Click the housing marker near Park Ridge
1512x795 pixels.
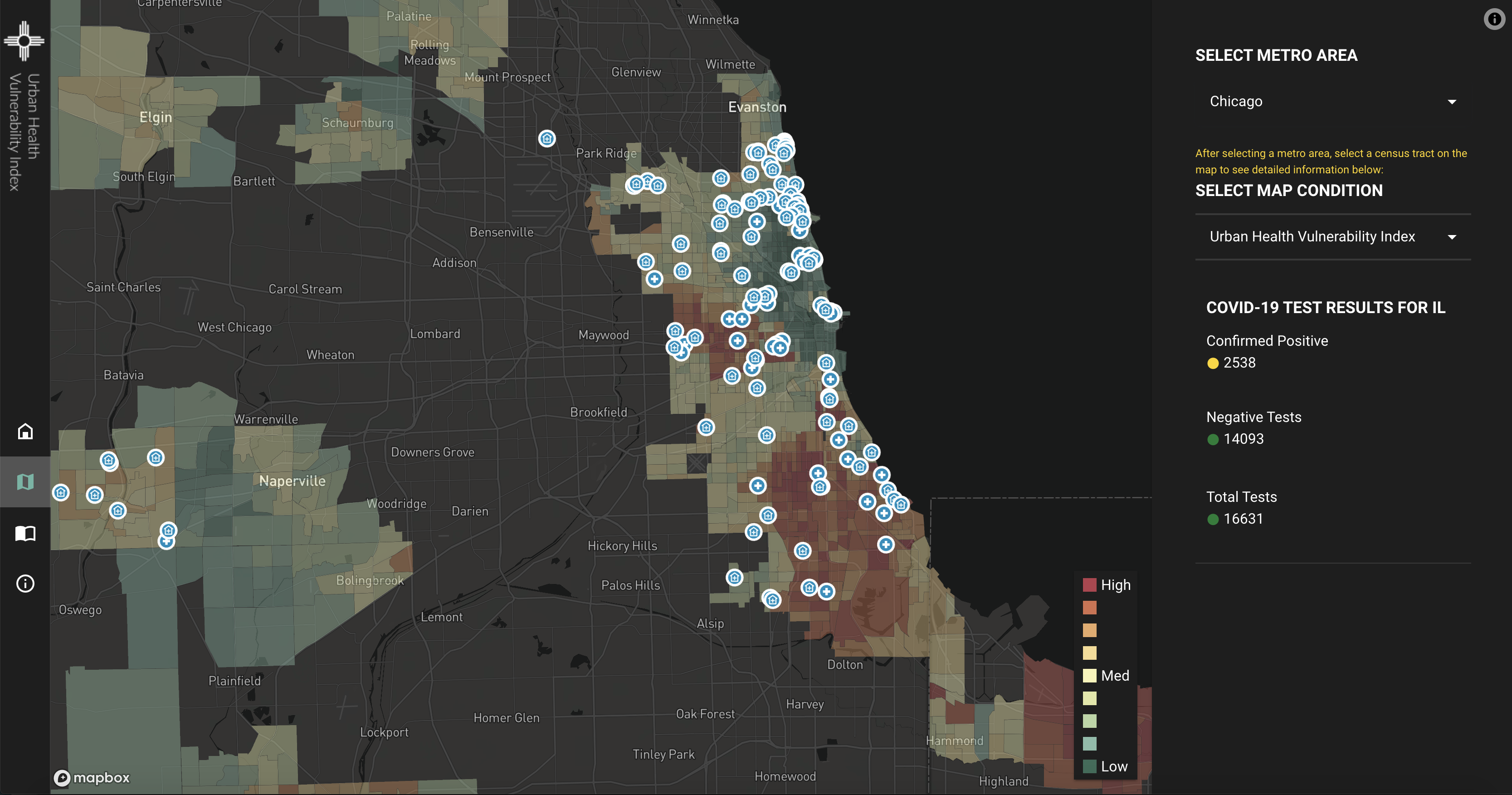547,138
